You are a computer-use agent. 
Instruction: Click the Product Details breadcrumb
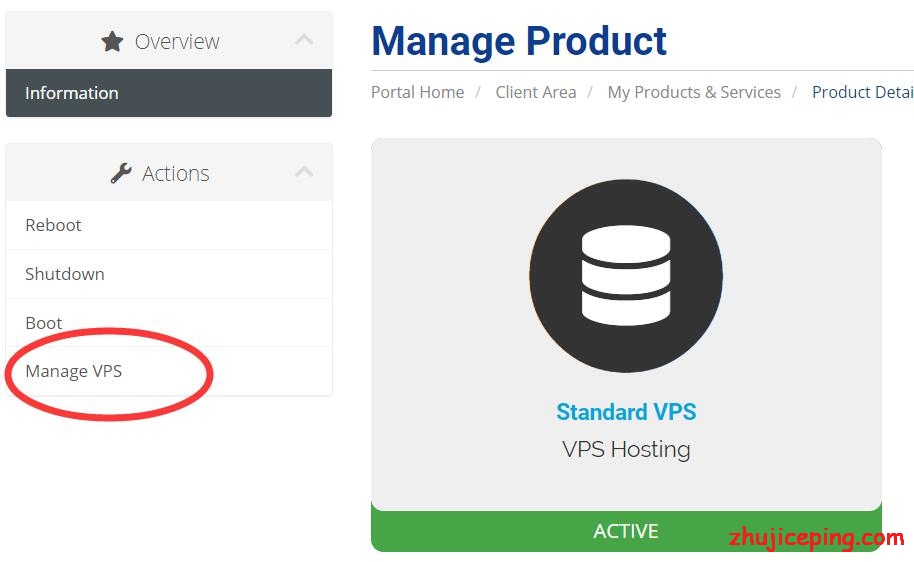[863, 92]
